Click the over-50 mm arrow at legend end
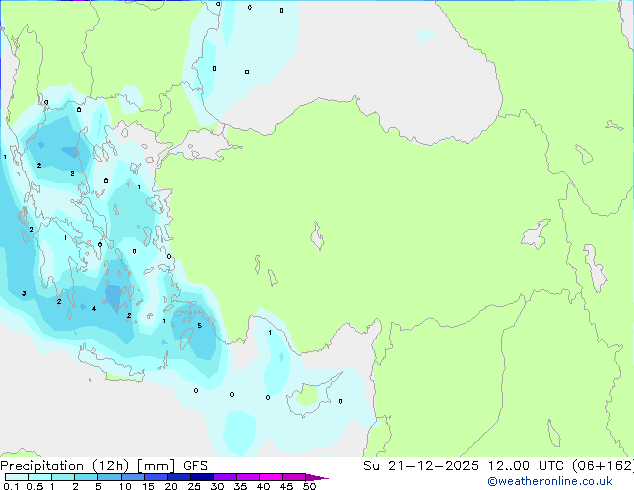 pyautogui.click(x=317, y=477)
